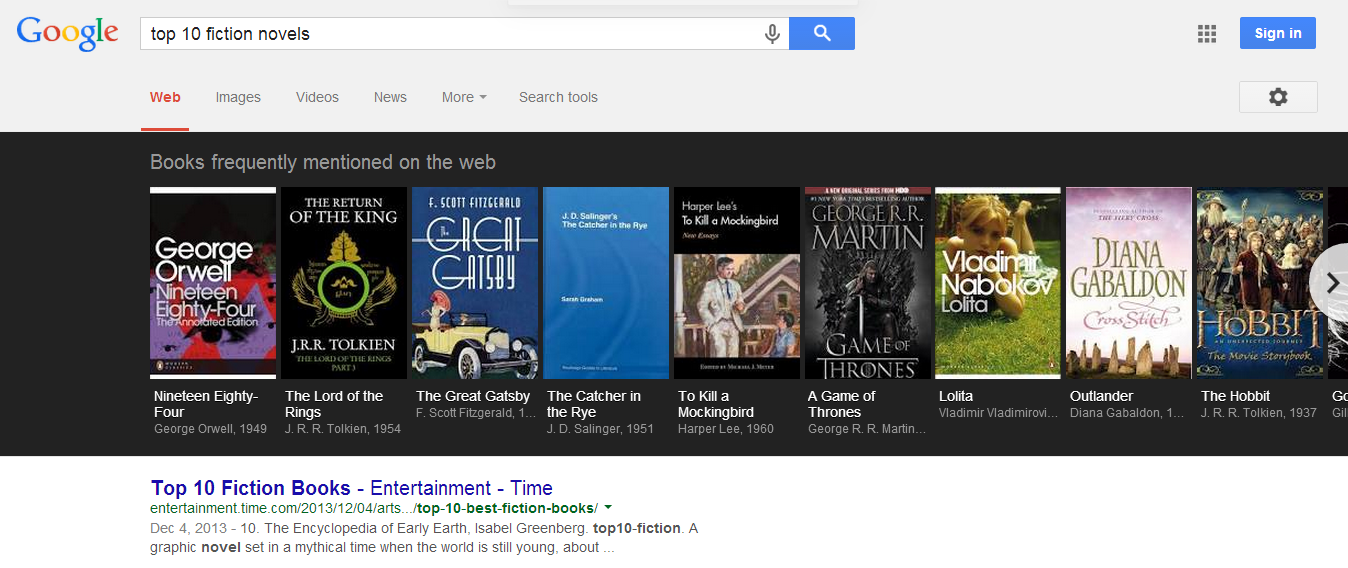Click 'To Kill a Mockingbird' title caption
This screenshot has height=568, width=1348.
716,404
